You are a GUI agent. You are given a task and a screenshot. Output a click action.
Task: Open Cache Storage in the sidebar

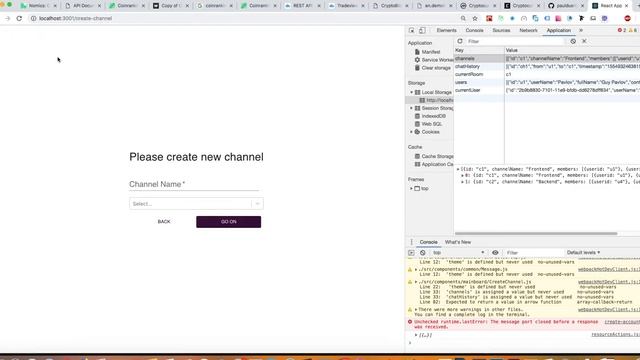[434, 156]
